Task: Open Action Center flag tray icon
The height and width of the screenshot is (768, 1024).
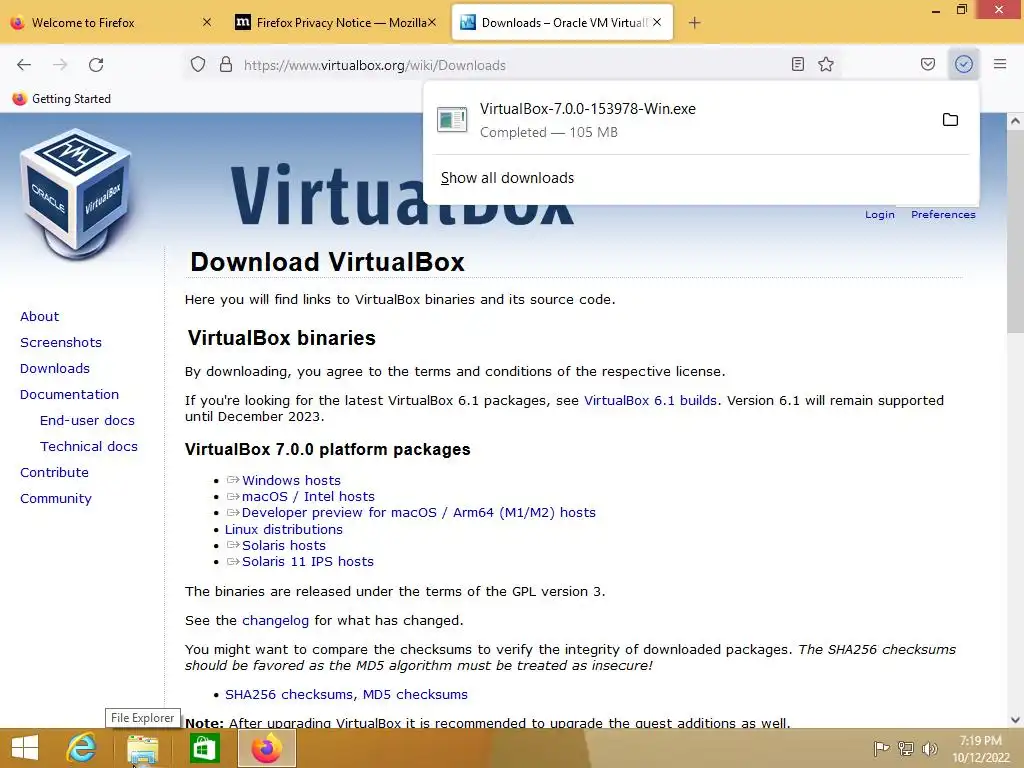Action: [881, 748]
